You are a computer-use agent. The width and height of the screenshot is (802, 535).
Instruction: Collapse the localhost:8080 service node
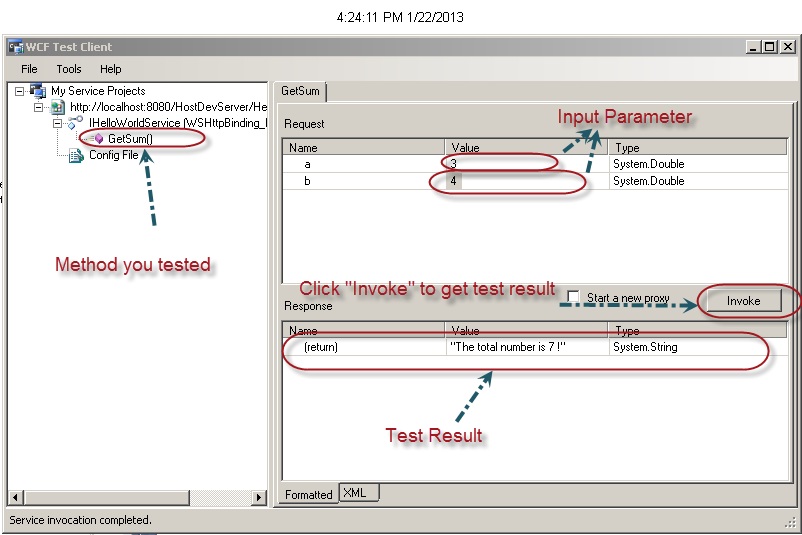pyautogui.click(x=39, y=107)
